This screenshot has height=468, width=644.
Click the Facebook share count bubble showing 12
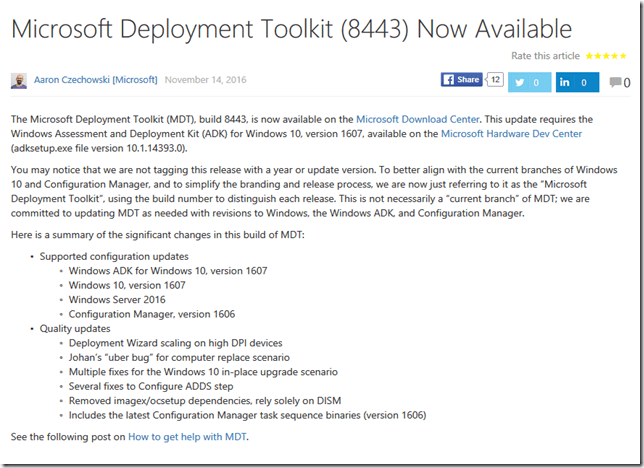pos(495,80)
